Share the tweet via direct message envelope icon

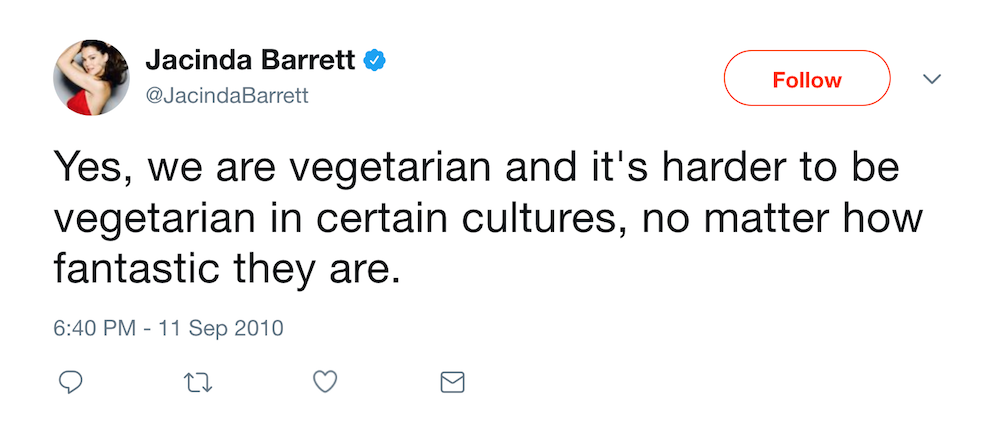(x=453, y=383)
